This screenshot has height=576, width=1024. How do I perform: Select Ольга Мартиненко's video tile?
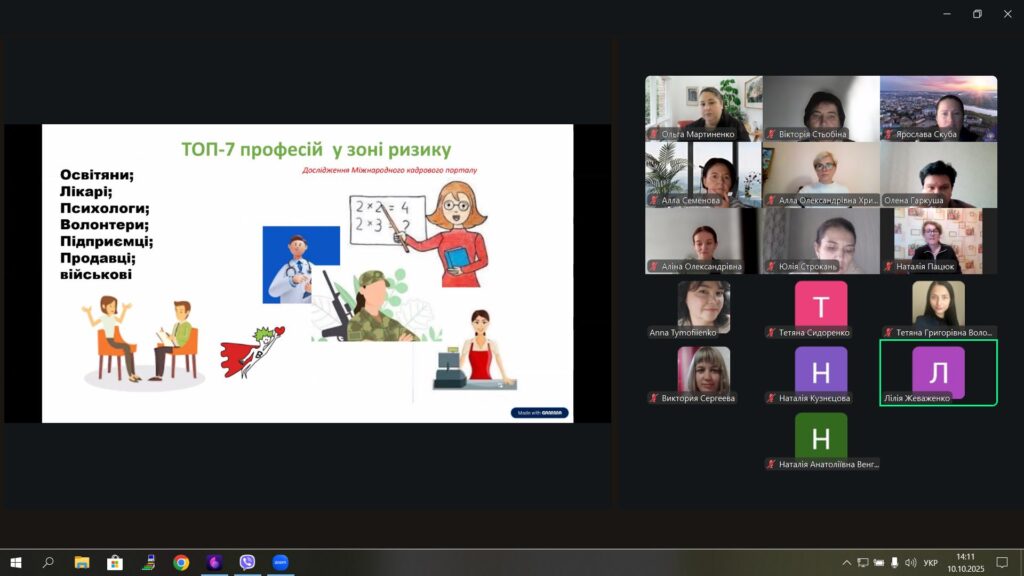pyautogui.click(x=703, y=108)
